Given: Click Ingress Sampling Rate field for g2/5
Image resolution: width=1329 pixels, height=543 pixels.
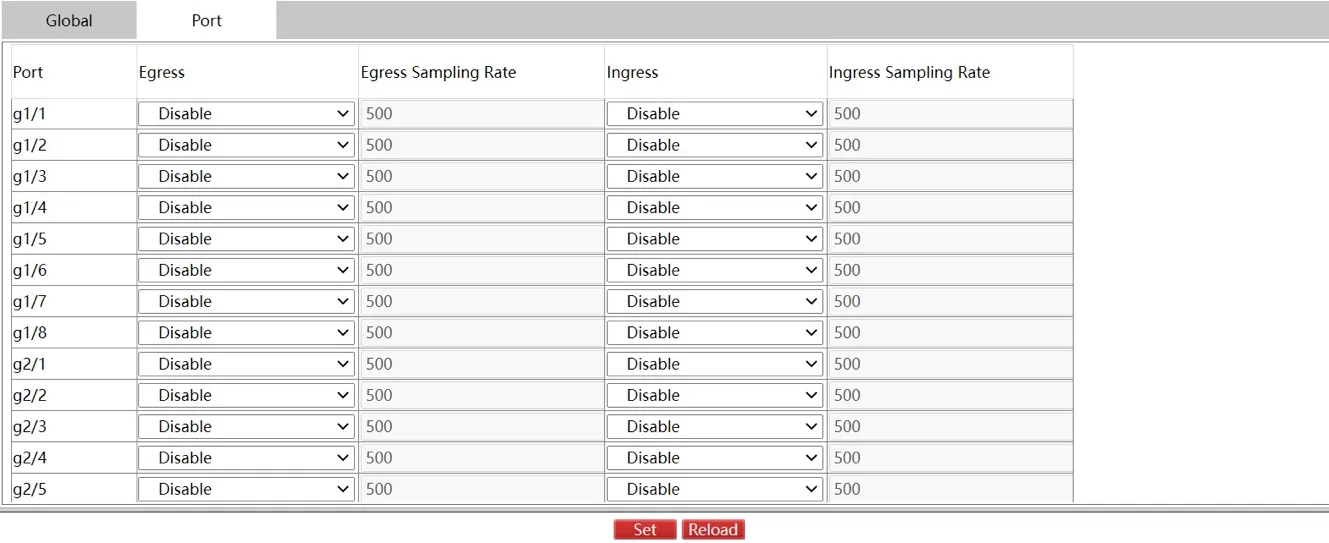Looking at the screenshot, I should (x=950, y=489).
